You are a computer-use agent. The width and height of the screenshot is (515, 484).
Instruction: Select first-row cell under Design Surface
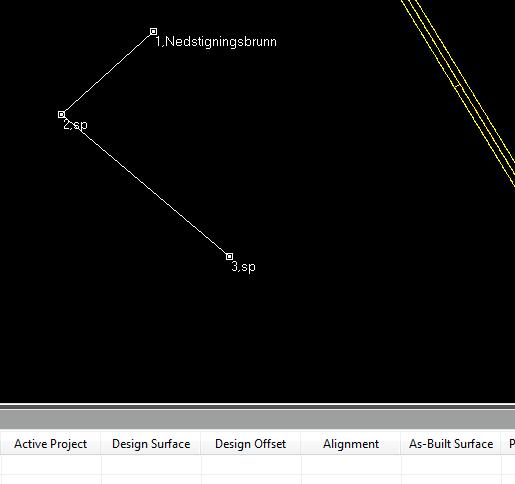151,465
